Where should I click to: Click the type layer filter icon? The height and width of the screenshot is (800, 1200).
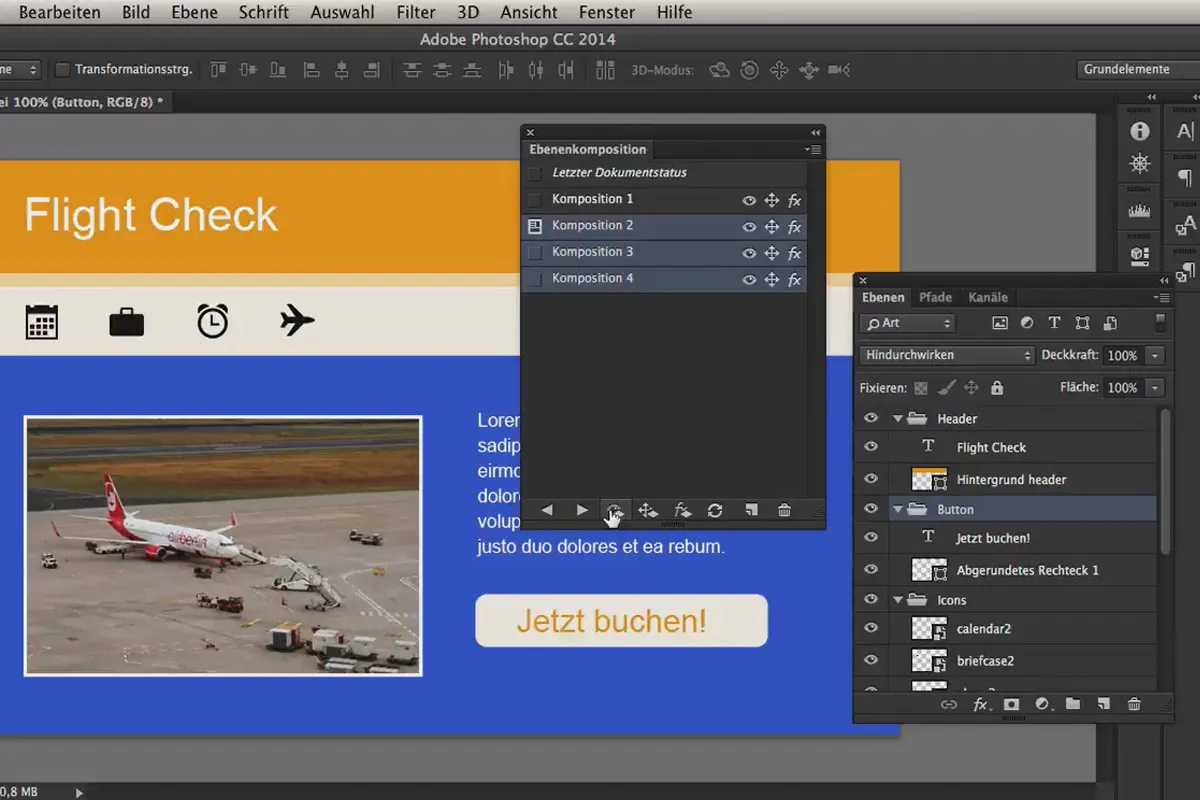pos(1054,323)
